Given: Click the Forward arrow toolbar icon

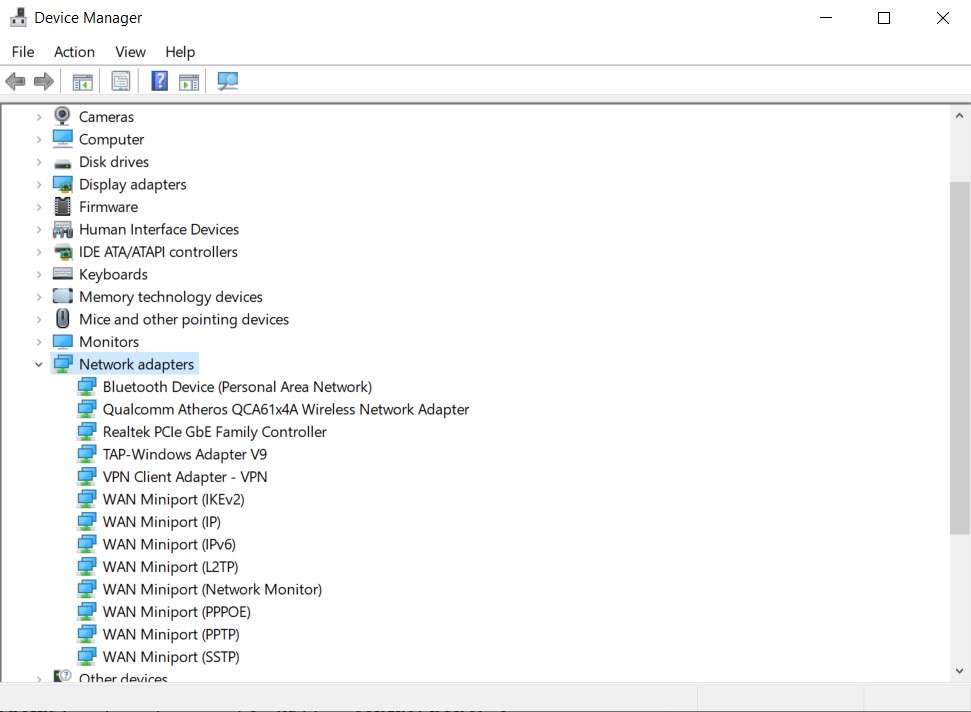Looking at the screenshot, I should pos(43,81).
